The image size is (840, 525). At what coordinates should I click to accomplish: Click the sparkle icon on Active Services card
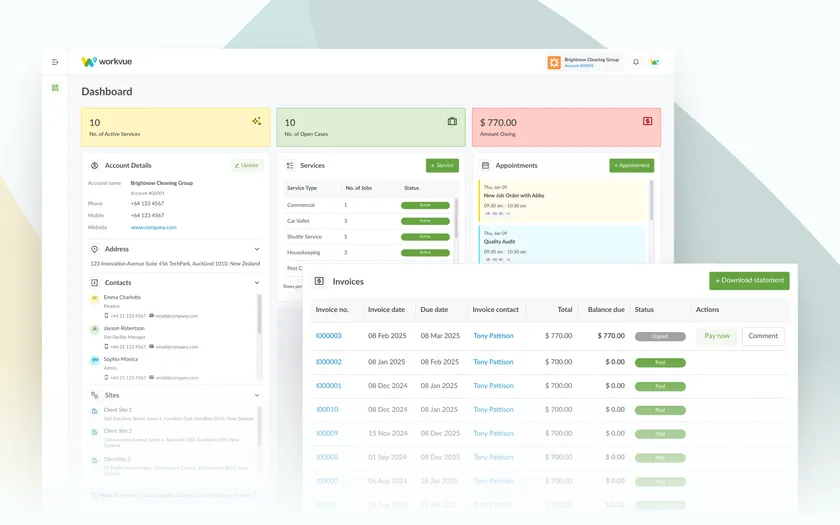257,121
